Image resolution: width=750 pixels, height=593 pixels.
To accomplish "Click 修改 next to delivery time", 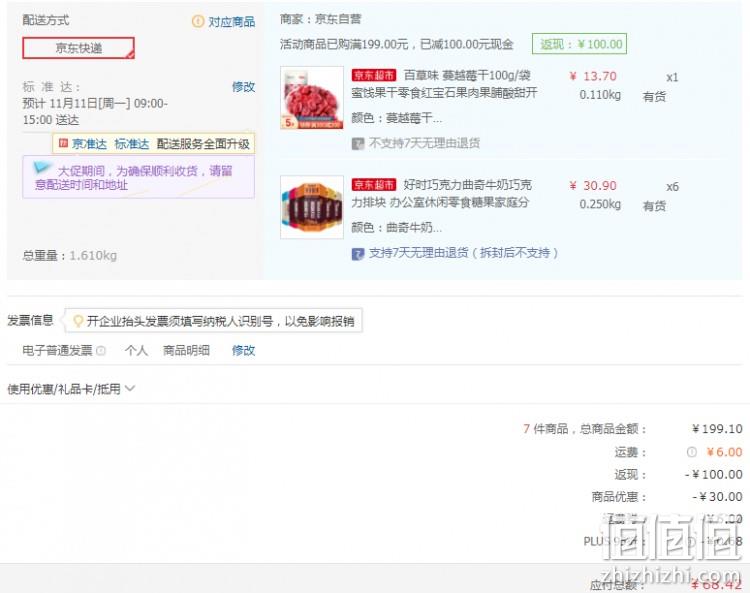I will point(243,87).
